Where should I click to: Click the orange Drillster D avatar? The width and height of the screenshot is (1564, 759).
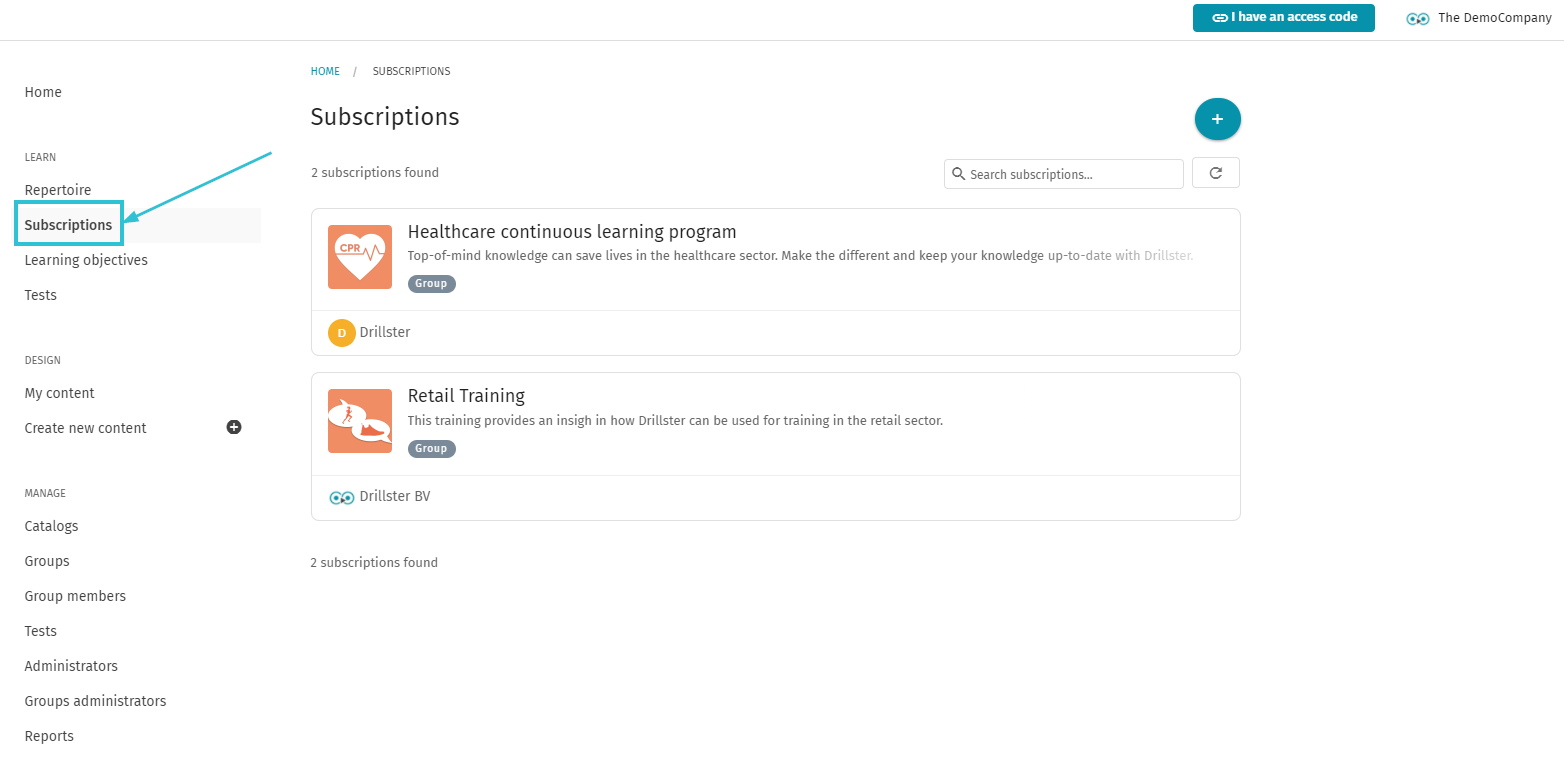click(342, 333)
